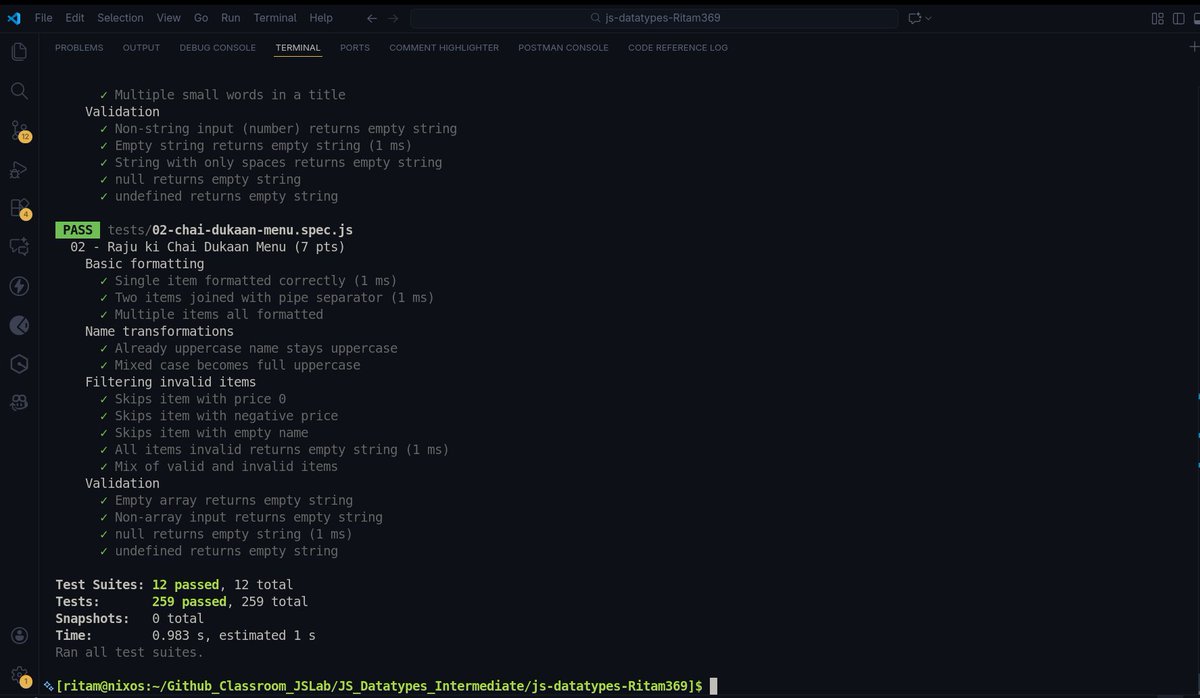Expand the chat dropdown chevron
Screen dimensions: 1200x698
(x=928, y=18)
